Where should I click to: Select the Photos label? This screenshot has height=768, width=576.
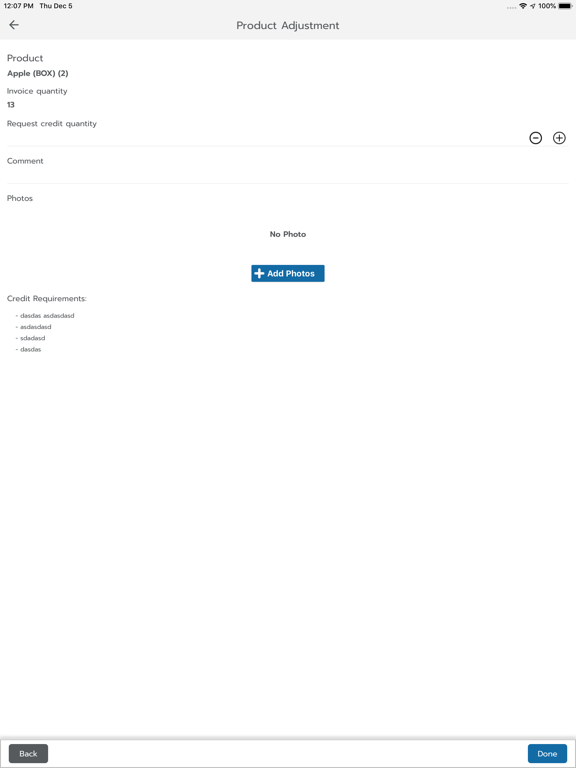(x=20, y=198)
